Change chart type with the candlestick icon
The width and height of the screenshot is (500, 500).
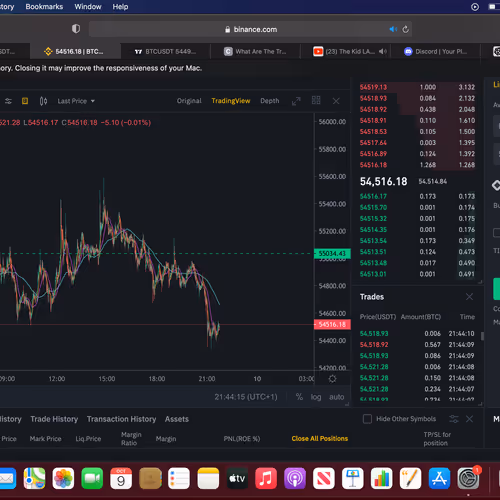43,101
